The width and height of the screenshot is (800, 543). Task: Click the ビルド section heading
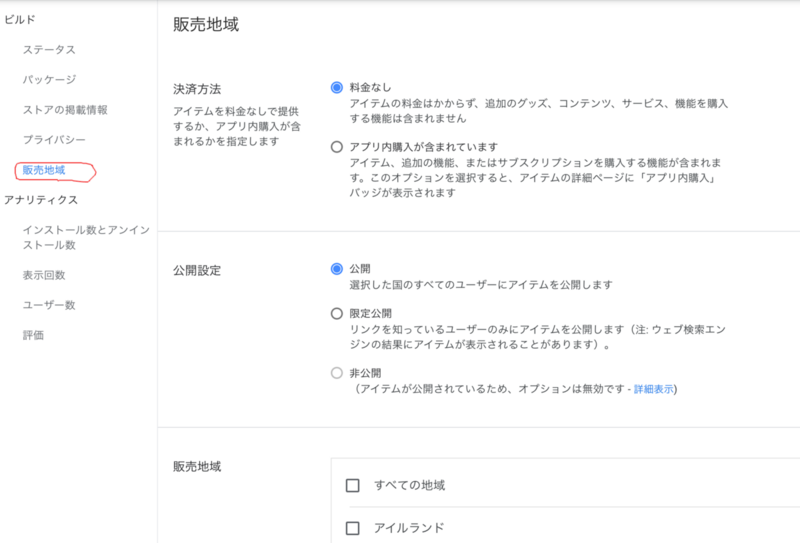[x=20, y=19]
